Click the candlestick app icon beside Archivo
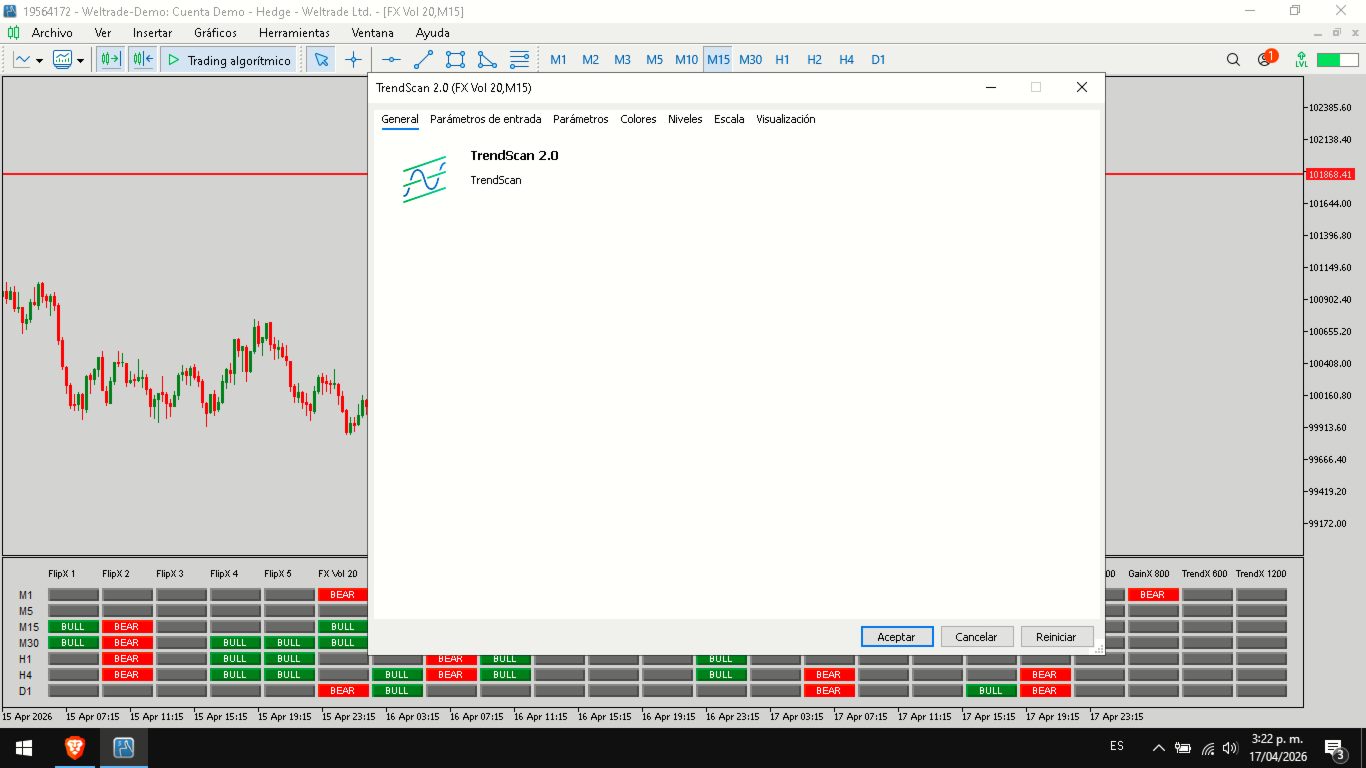 click(13, 33)
